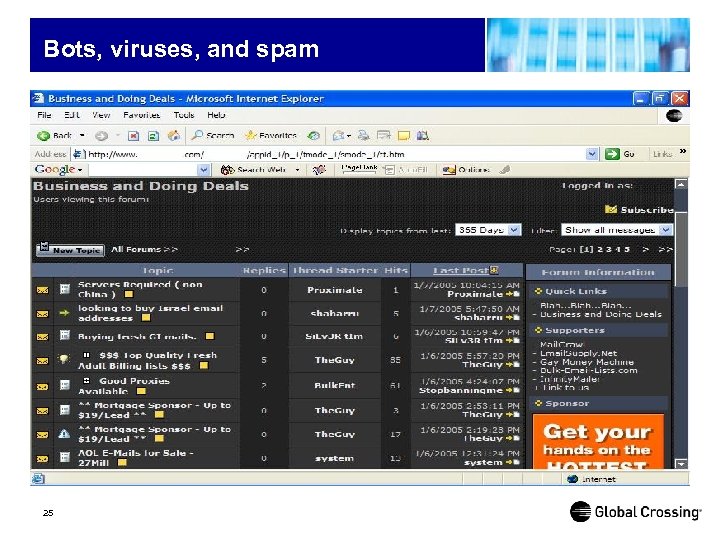The height and width of the screenshot is (540, 720).
Task: Click the Research book toolbar icon
Action: click(x=422, y=135)
